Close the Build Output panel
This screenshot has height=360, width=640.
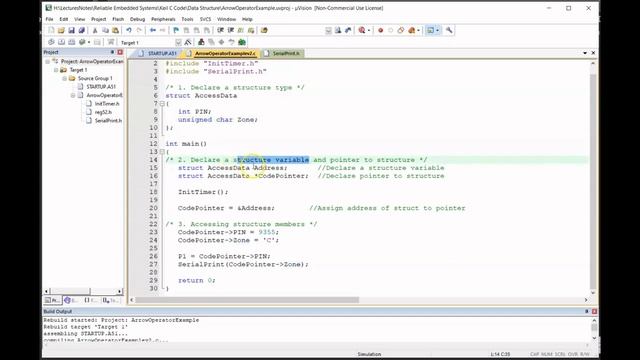pyautogui.click(x=594, y=311)
